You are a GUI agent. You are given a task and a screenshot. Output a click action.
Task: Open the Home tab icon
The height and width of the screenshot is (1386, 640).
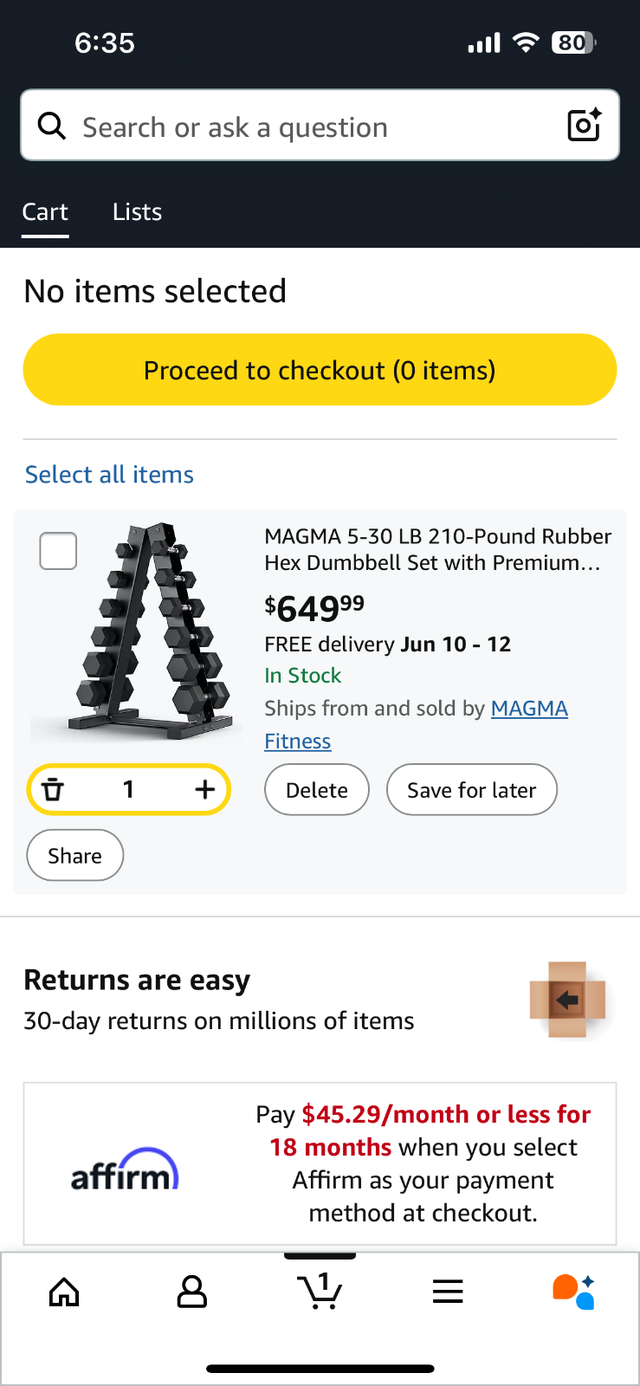(64, 1292)
